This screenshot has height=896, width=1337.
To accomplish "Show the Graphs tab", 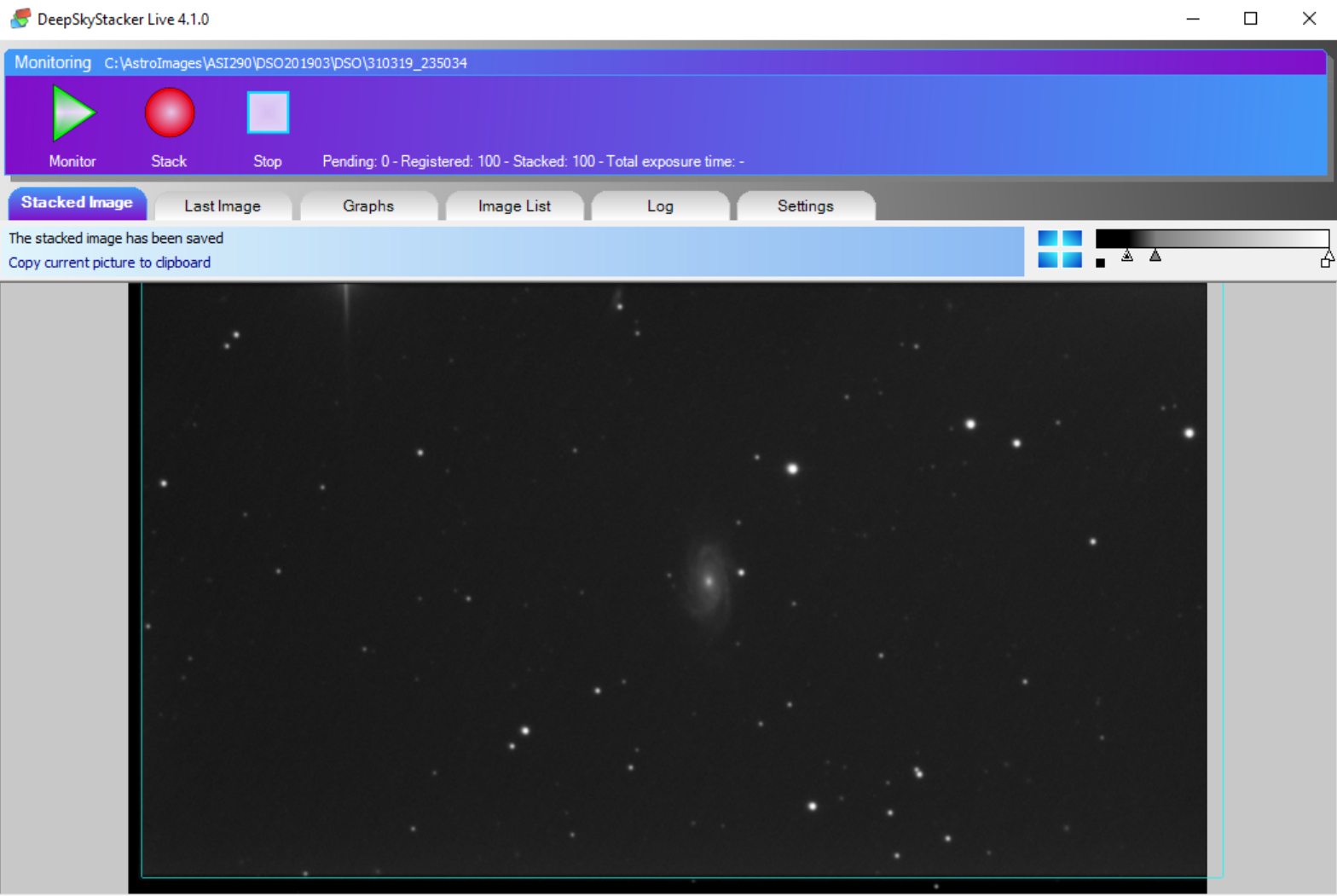I will pyautogui.click(x=368, y=206).
